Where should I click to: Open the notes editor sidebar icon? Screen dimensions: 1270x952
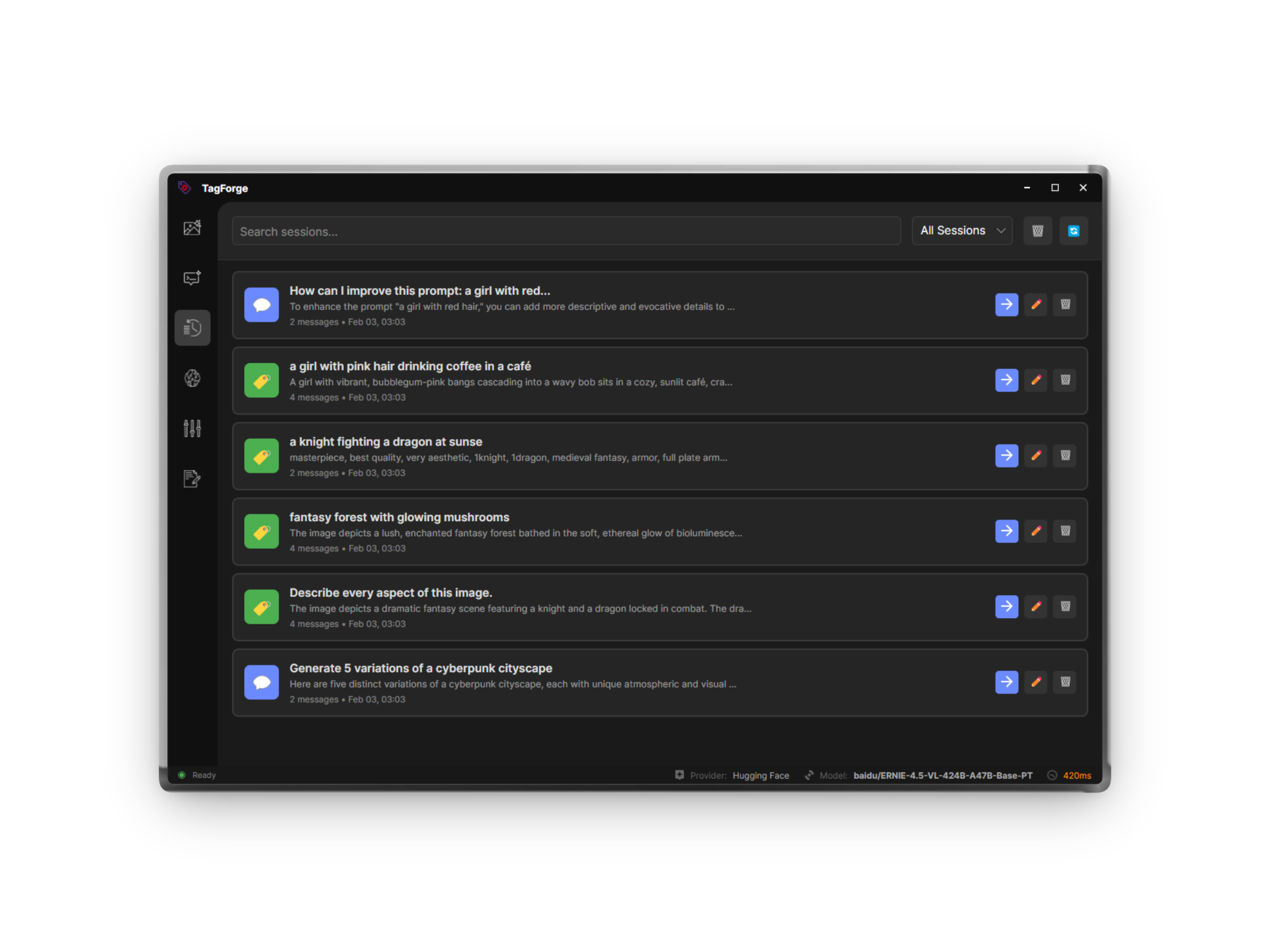(x=192, y=479)
